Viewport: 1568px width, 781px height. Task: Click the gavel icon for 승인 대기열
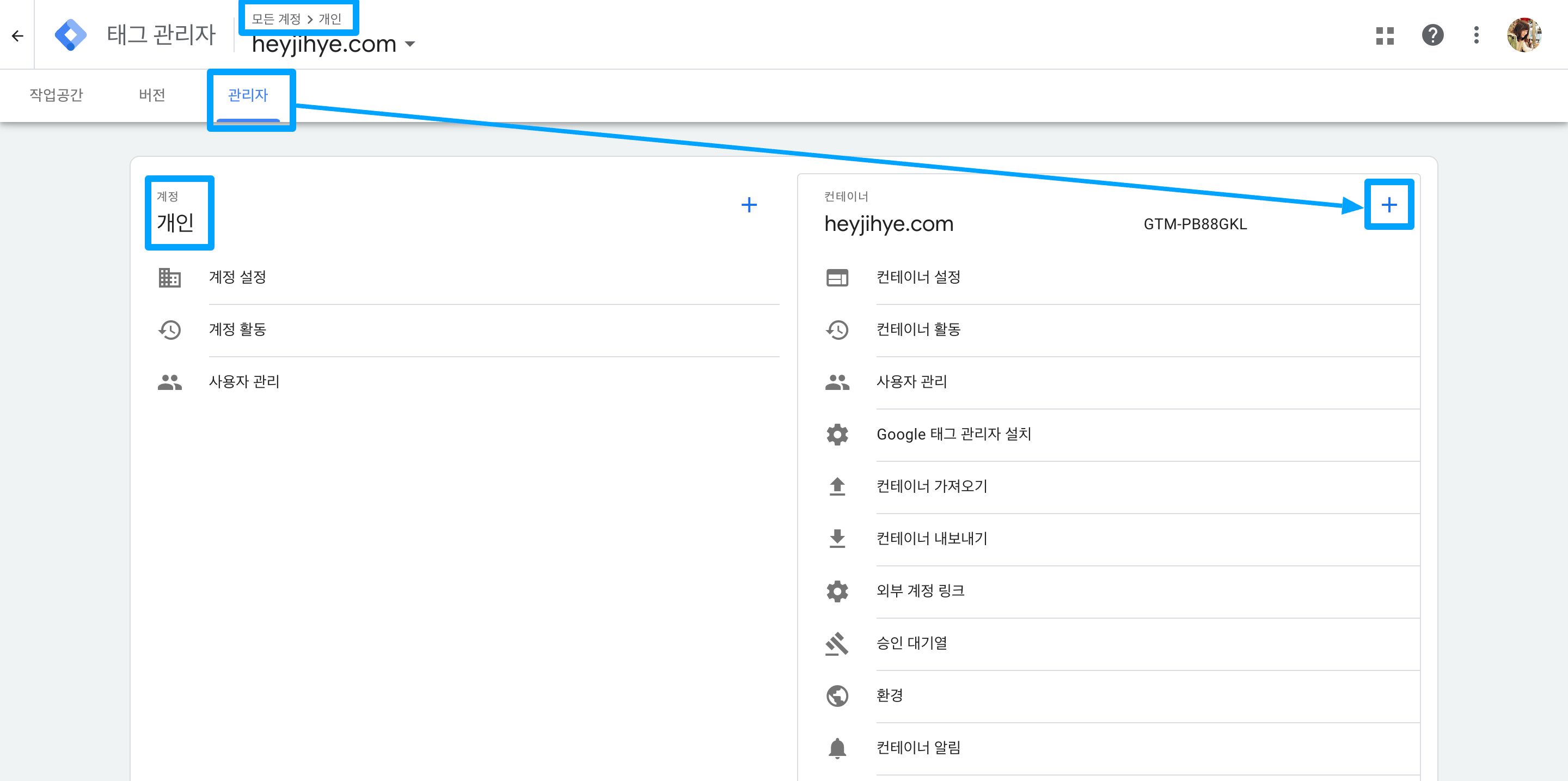tap(837, 643)
